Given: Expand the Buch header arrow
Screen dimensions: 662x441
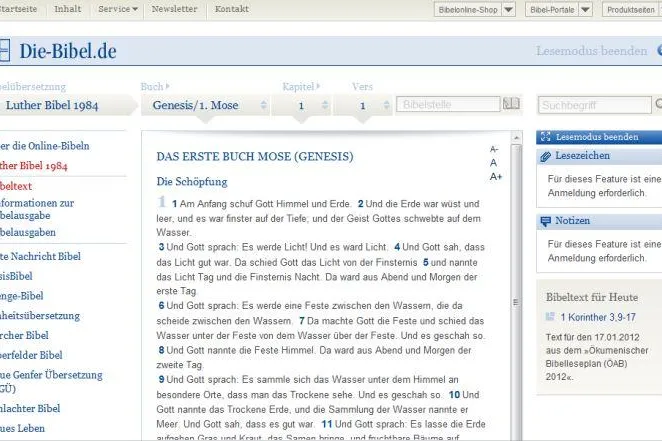Looking at the screenshot, I should point(168,86).
